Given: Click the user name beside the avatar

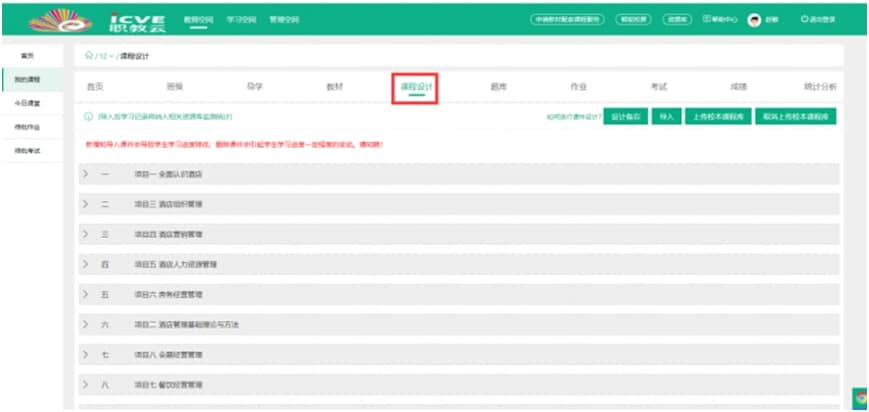Looking at the screenshot, I should [771, 20].
